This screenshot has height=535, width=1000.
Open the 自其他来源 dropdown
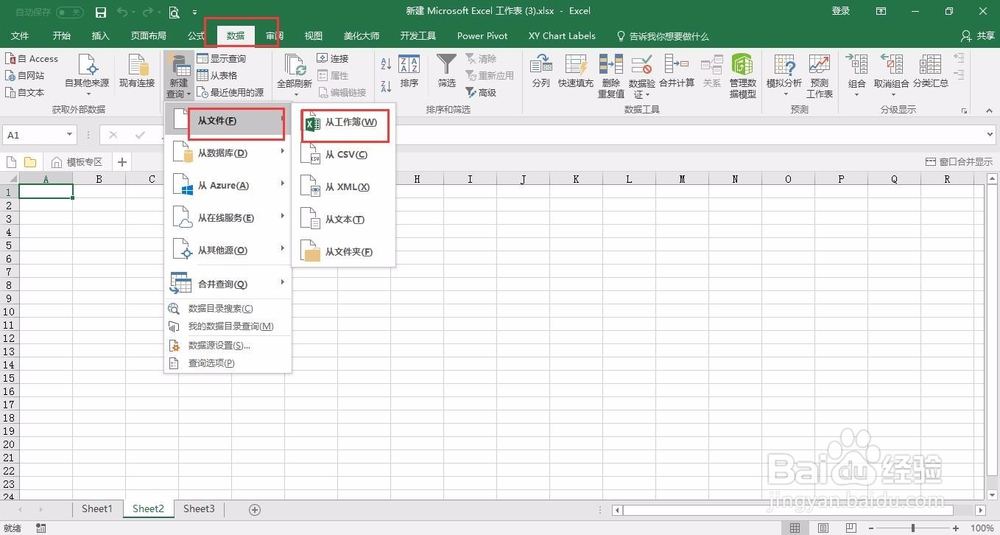coord(87,75)
